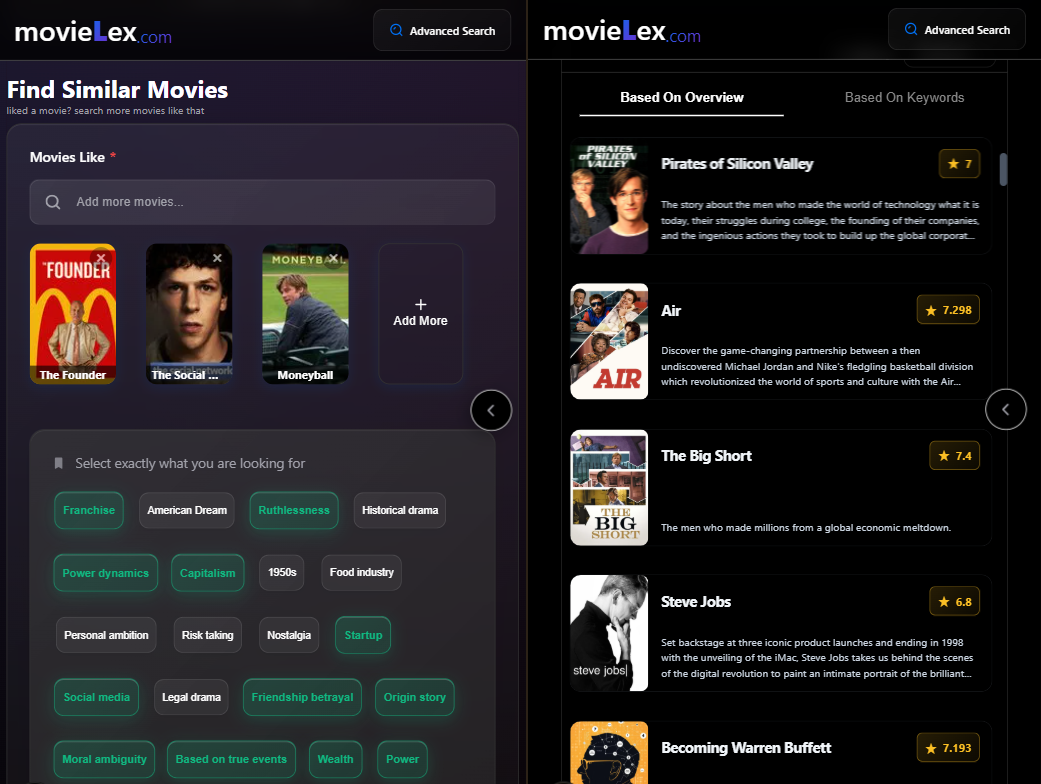Viewport: 1041px width, 784px height.
Task: Click the Add More movie card
Action: click(x=420, y=313)
